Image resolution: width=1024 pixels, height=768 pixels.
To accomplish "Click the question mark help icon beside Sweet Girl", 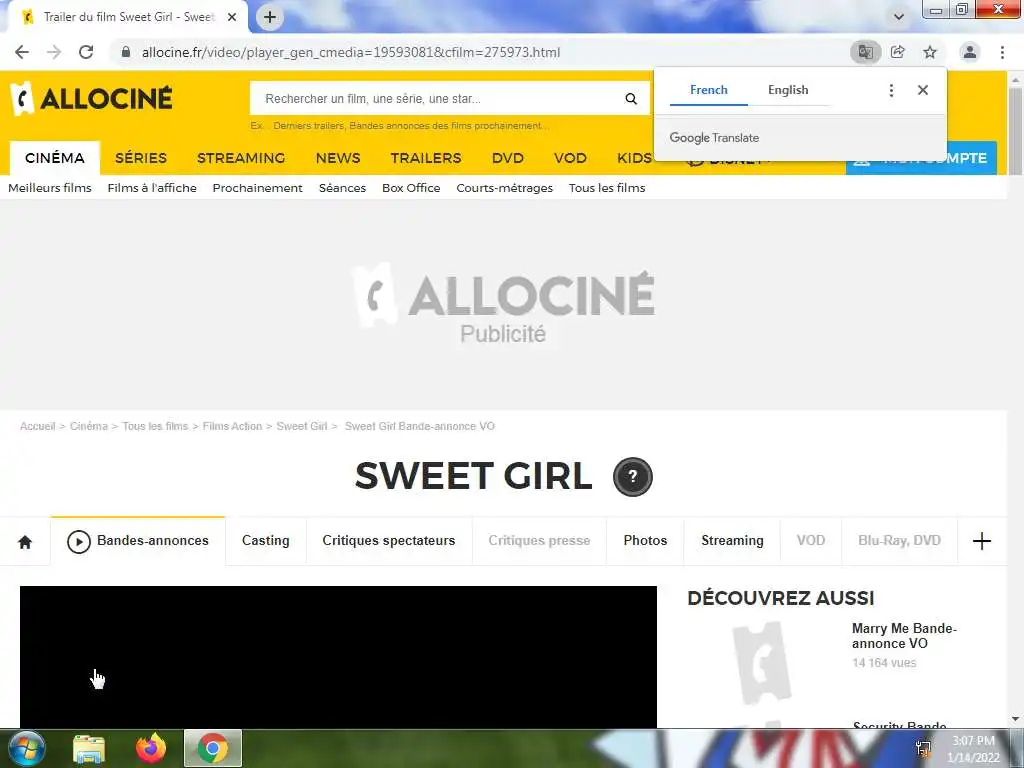I will [x=632, y=477].
